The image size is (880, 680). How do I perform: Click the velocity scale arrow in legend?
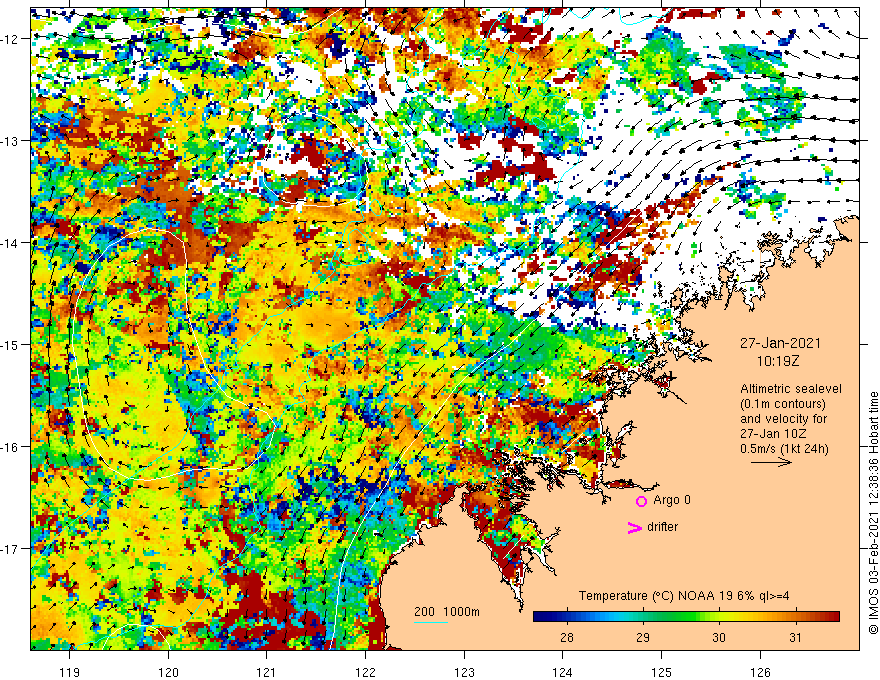point(772,462)
